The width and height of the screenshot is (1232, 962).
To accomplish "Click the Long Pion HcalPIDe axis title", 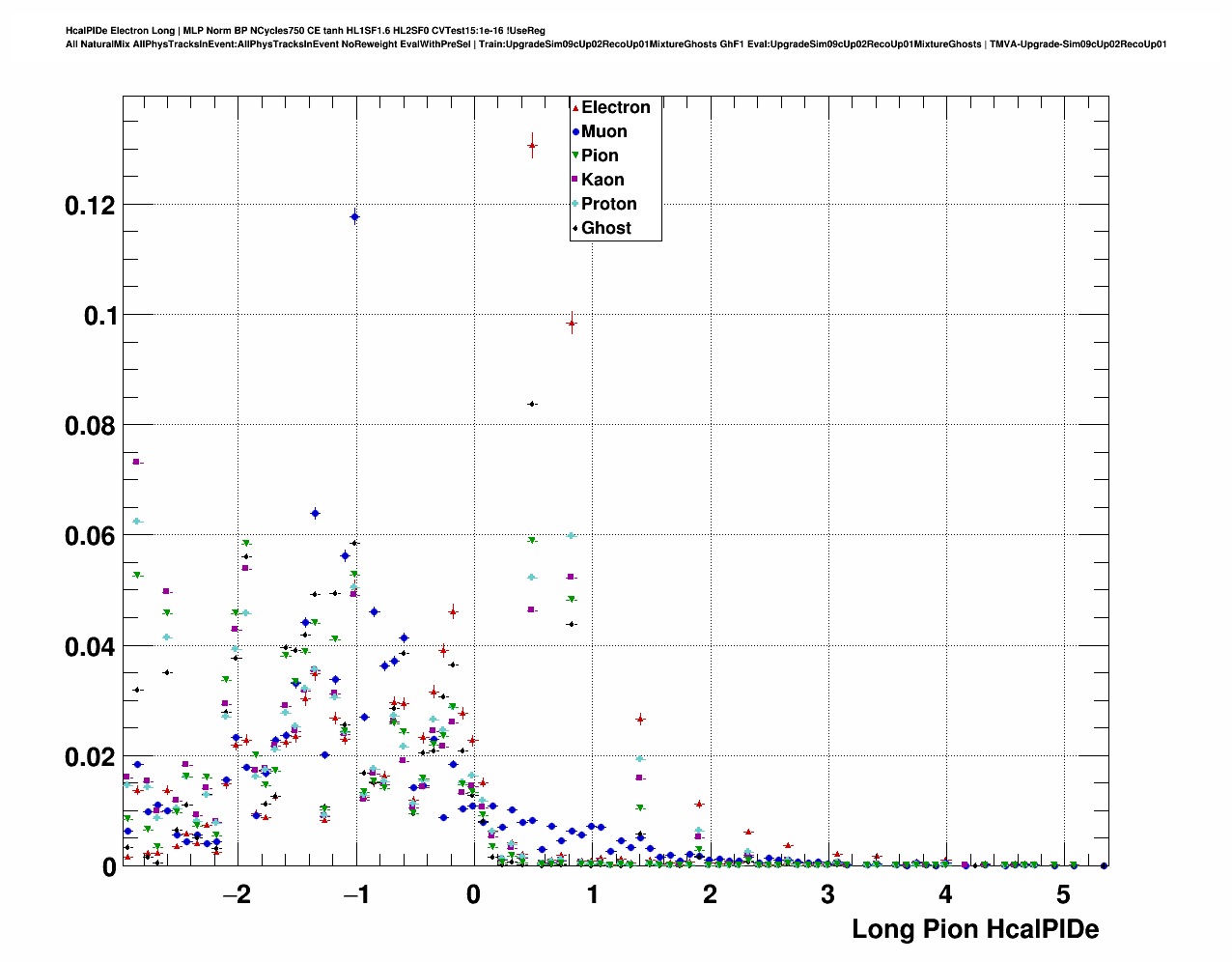I will [x=975, y=929].
